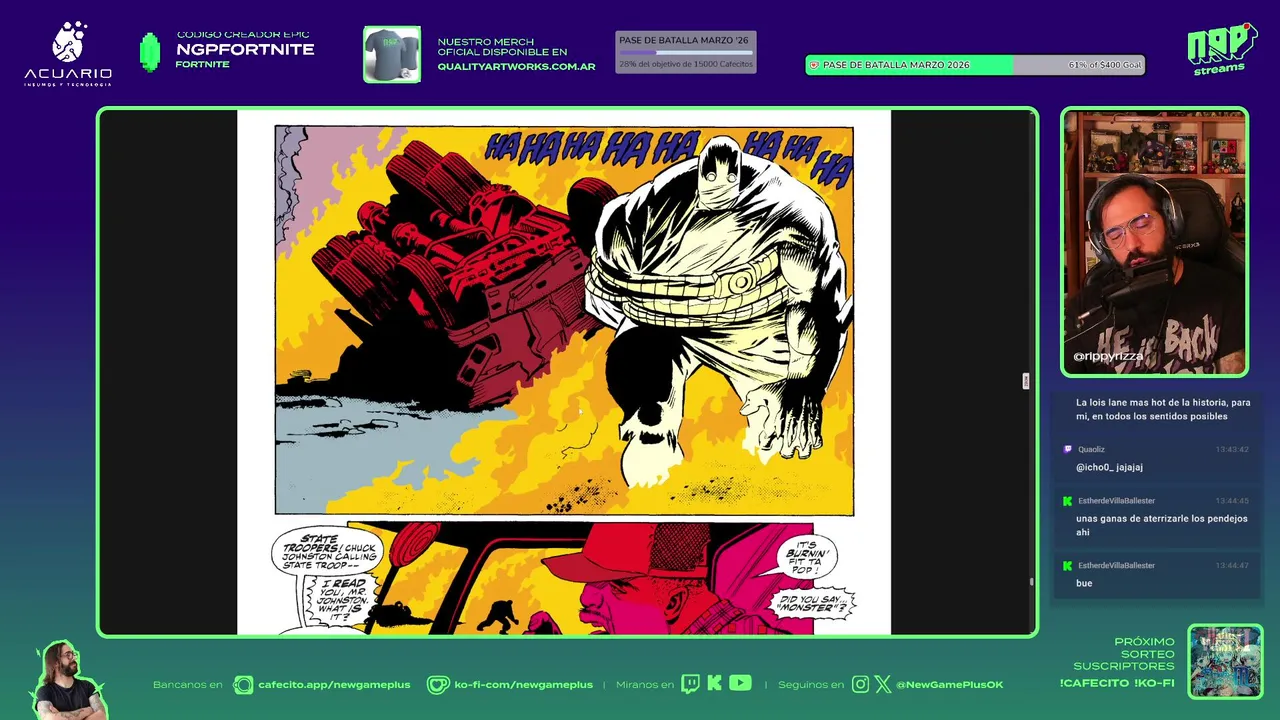Screen dimensions: 1280x720
Task: Click the "28% del objetivo" label
Action: coord(685,64)
